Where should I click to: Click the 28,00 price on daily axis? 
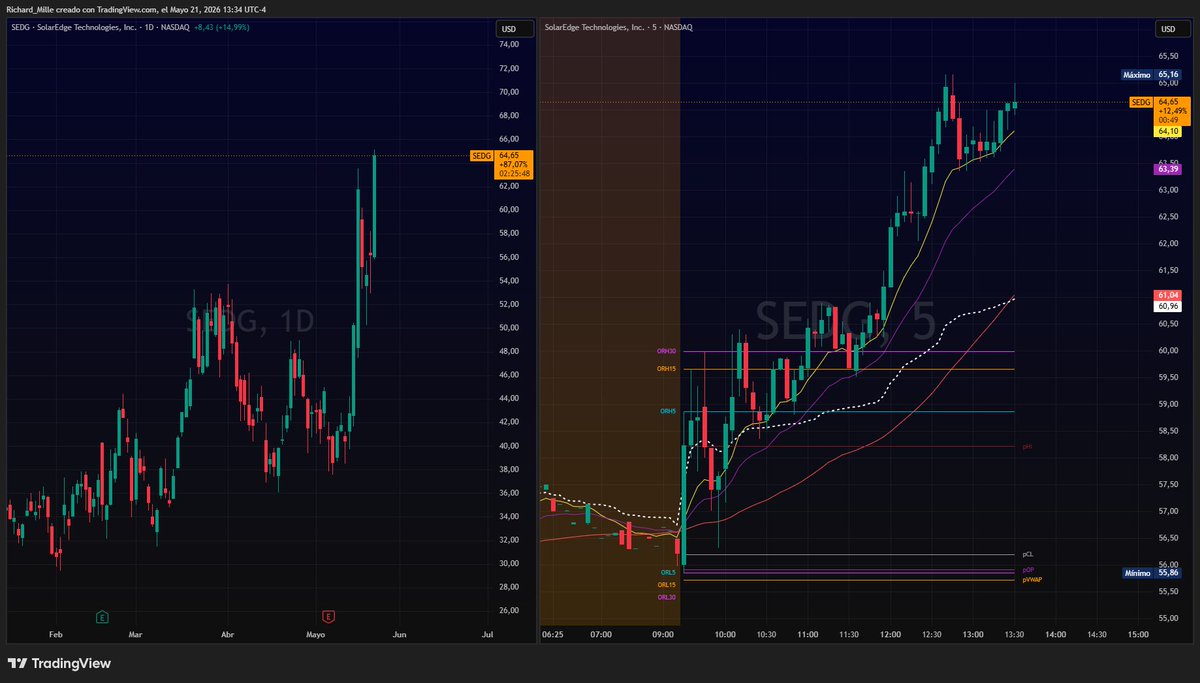(x=509, y=587)
